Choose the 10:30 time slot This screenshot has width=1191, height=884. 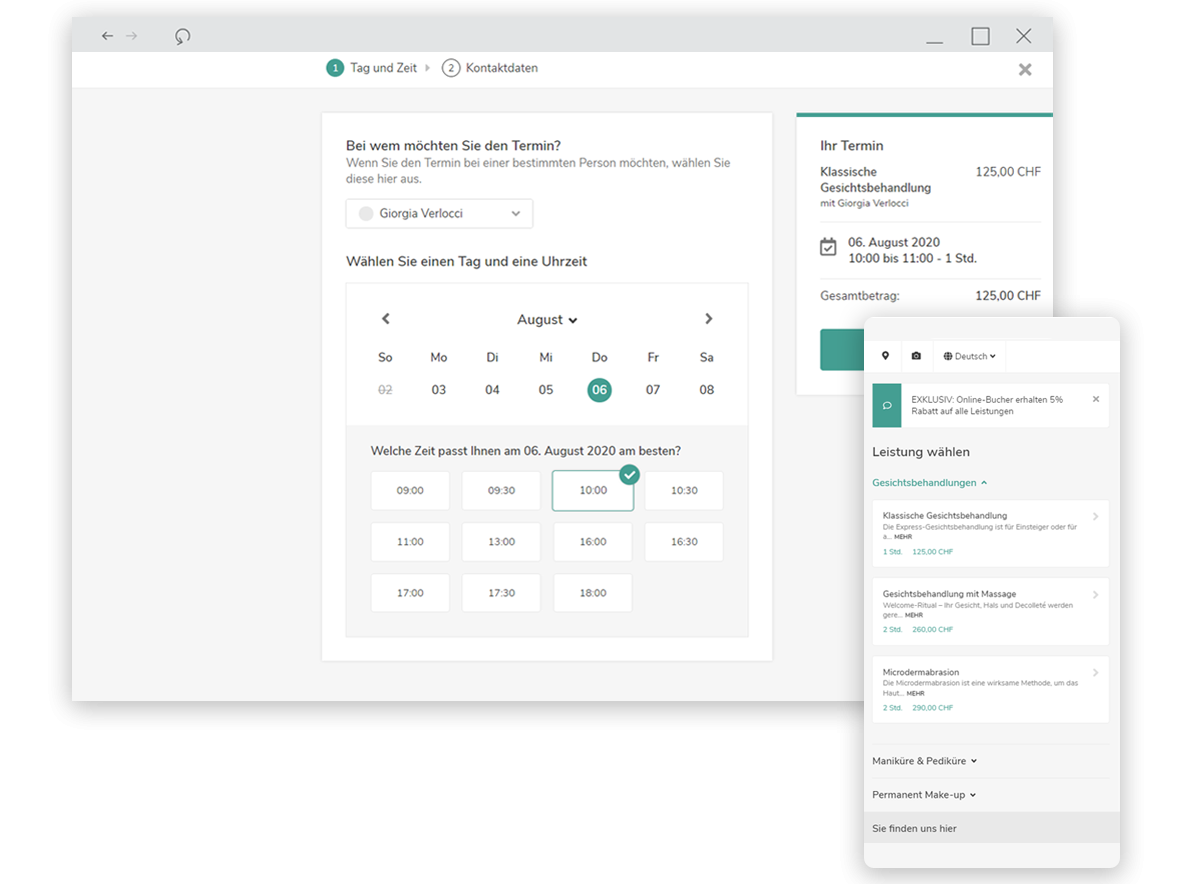click(x=684, y=491)
